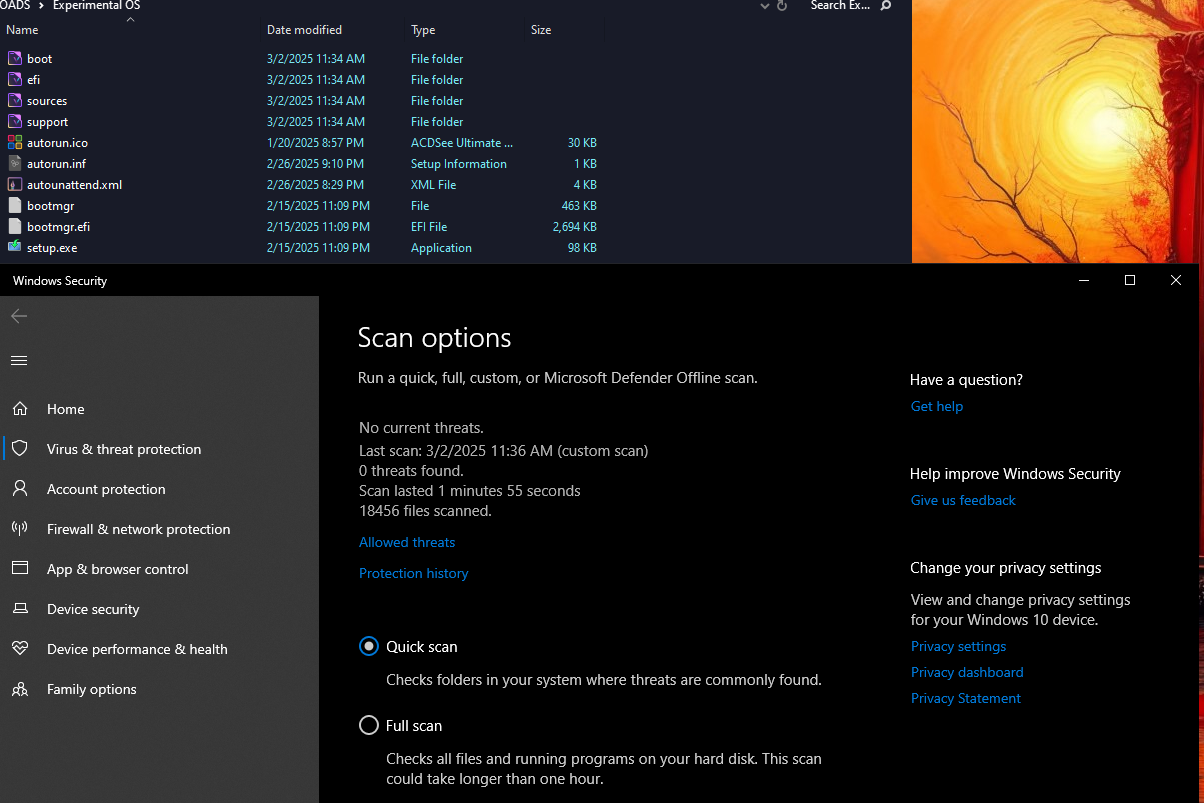Maximize the Windows Security window
The height and width of the screenshot is (803, 1204).
click(1130, 281)
